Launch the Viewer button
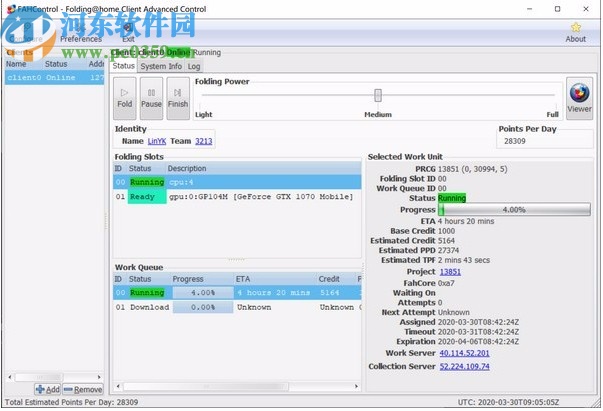 579,98
